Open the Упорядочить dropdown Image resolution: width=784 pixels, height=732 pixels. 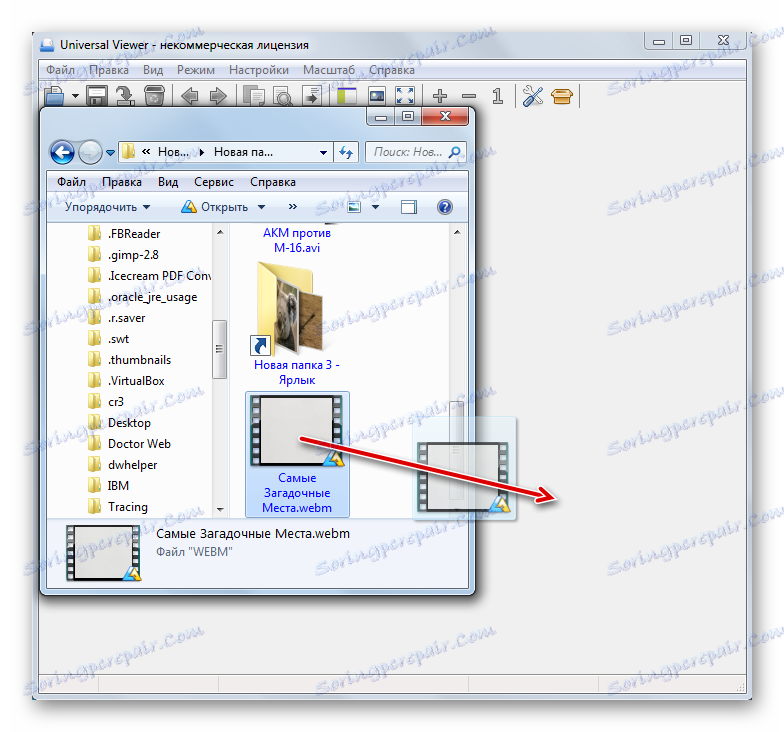(x=108, y=207)
